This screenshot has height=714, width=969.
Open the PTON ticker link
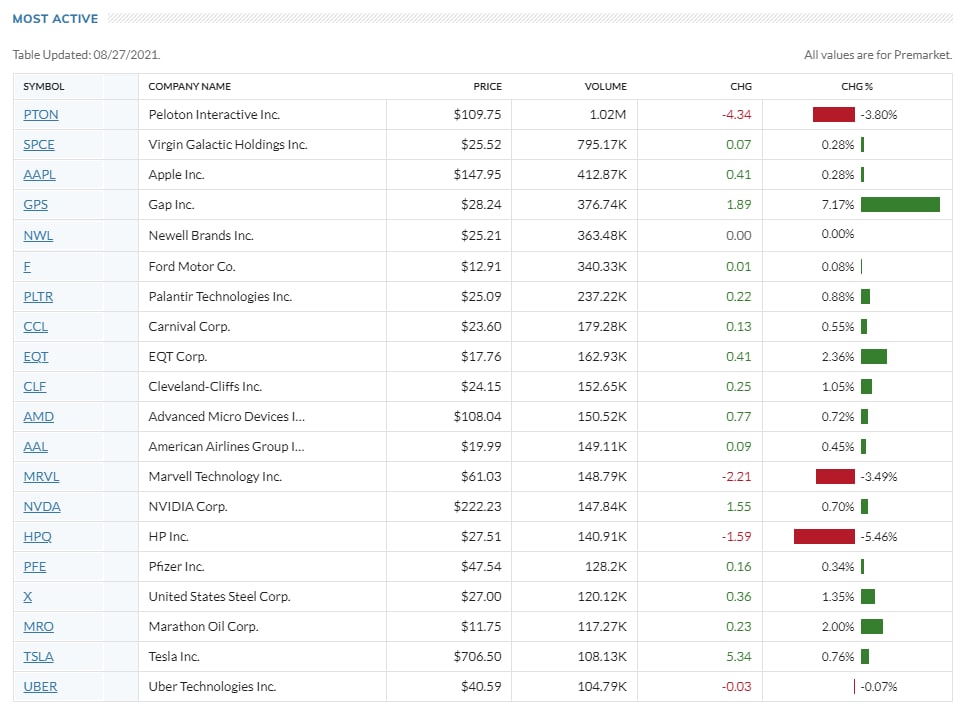click(41, 114)
